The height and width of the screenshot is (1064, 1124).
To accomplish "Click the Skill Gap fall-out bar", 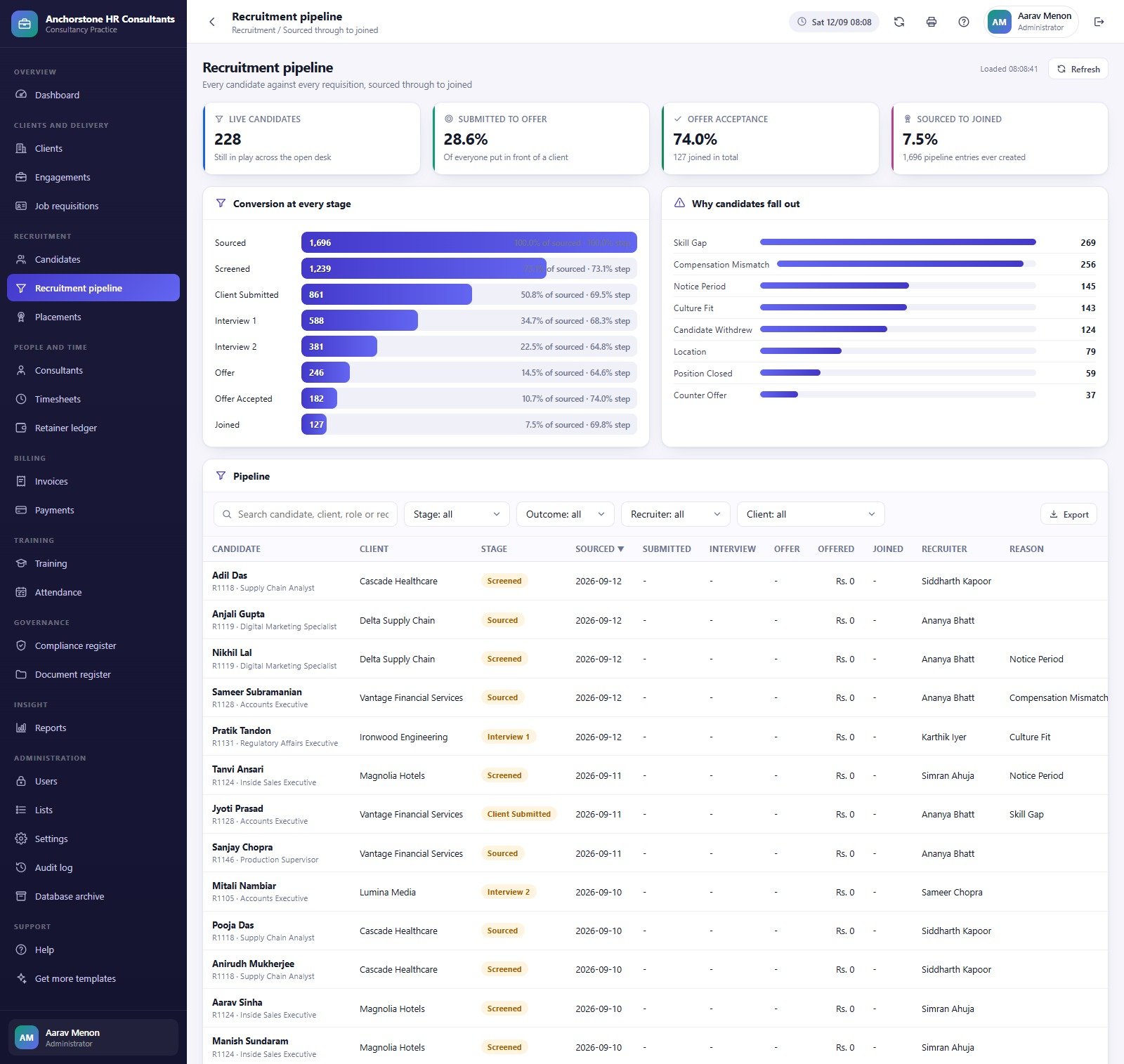I will pos(898,242).
